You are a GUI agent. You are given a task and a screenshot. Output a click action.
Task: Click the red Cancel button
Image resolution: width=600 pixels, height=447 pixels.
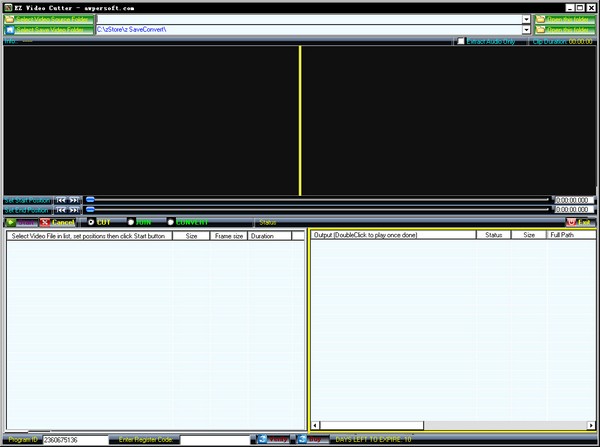(x=57, y=222)
